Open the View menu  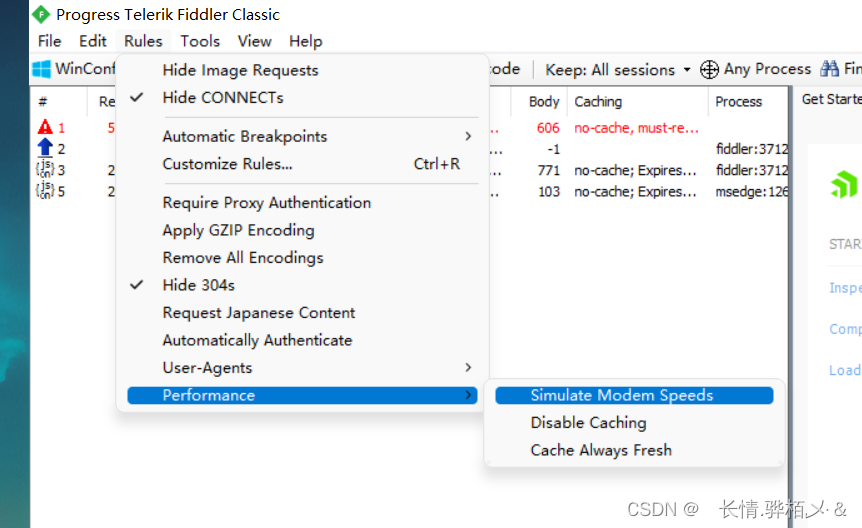(254, 41)
